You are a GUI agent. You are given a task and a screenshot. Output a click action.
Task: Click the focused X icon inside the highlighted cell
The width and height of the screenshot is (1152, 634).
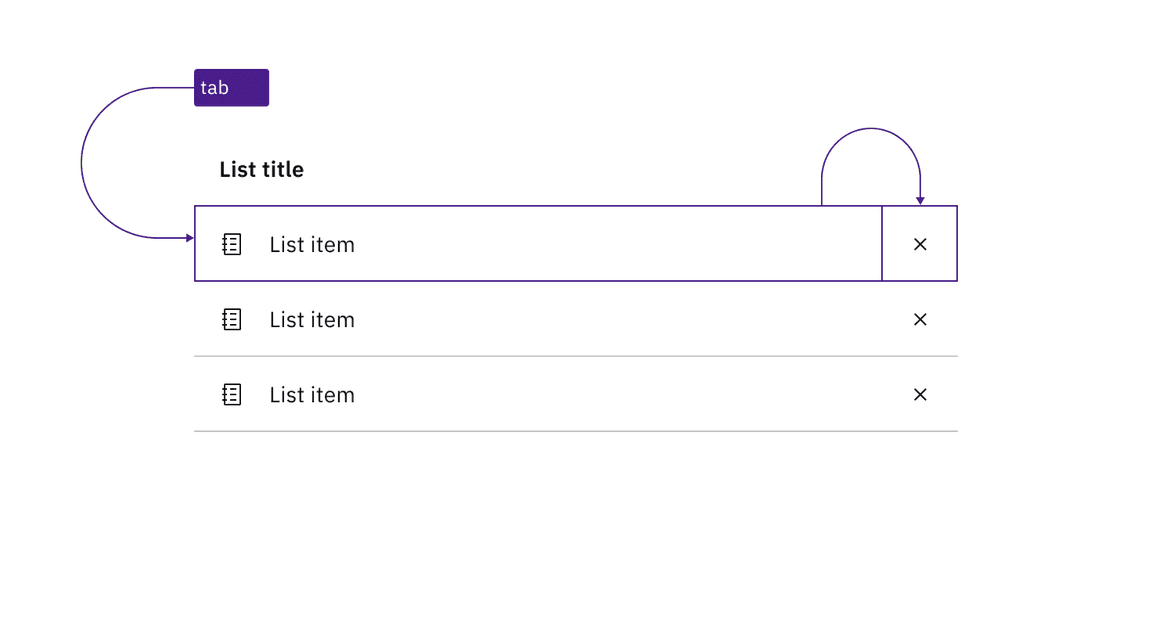pos(920,243)
